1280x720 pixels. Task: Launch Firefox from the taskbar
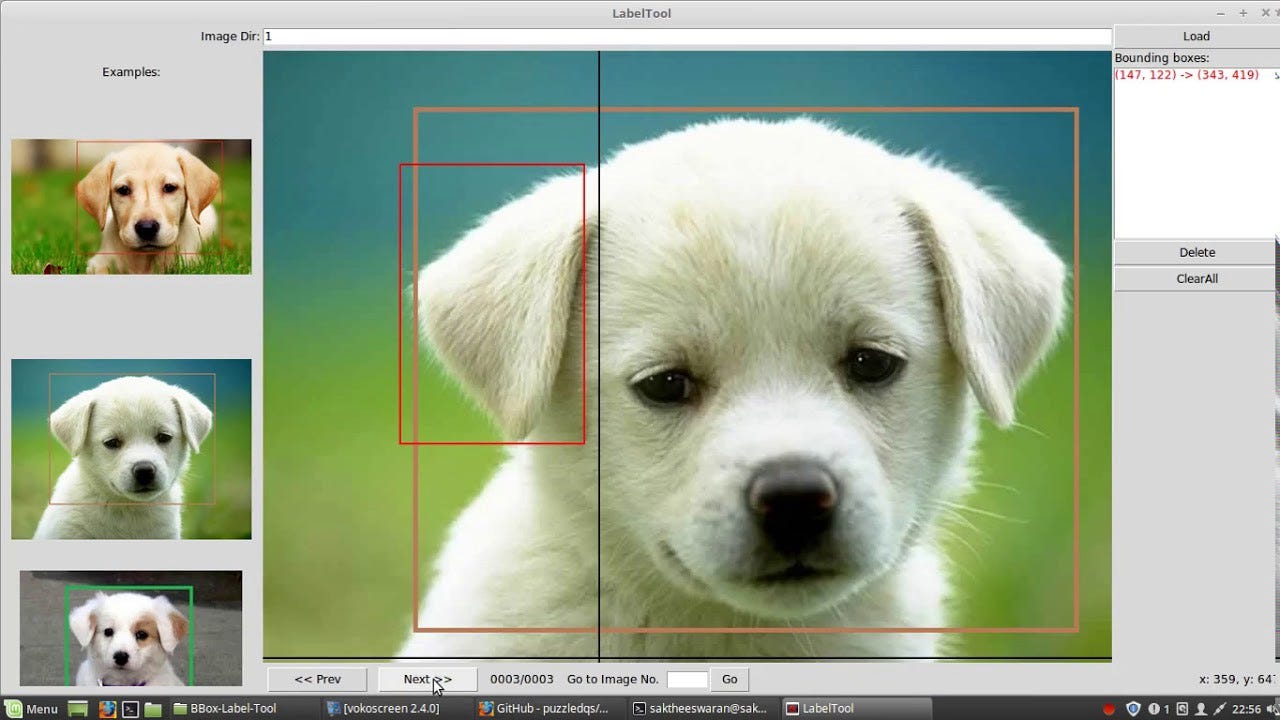click(x=107, y=708)
